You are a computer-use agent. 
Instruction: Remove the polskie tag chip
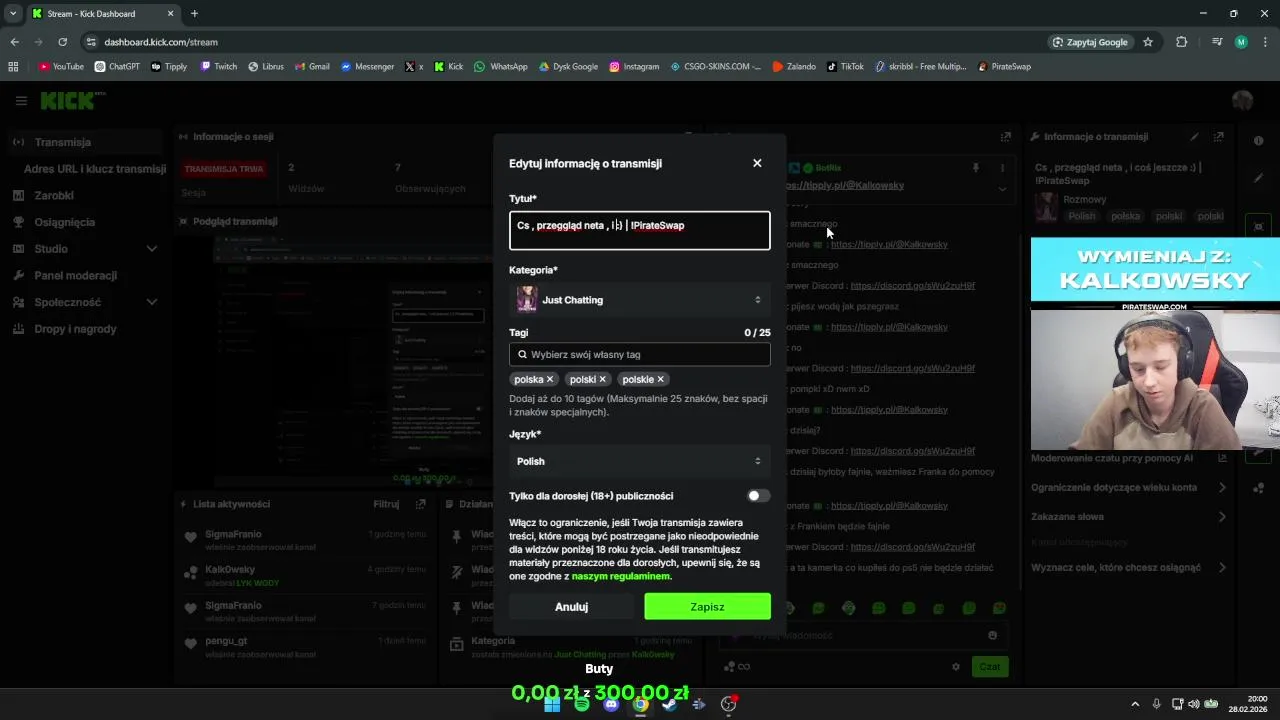(660, 380)
